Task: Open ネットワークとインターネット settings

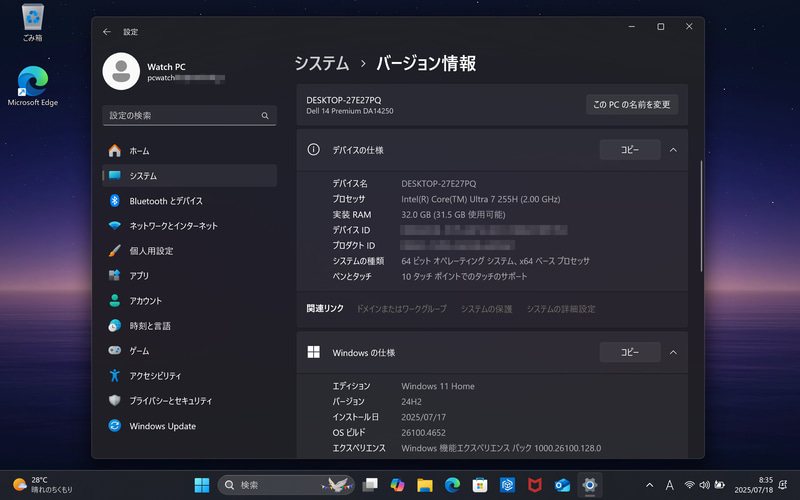Action: [189, 226]
